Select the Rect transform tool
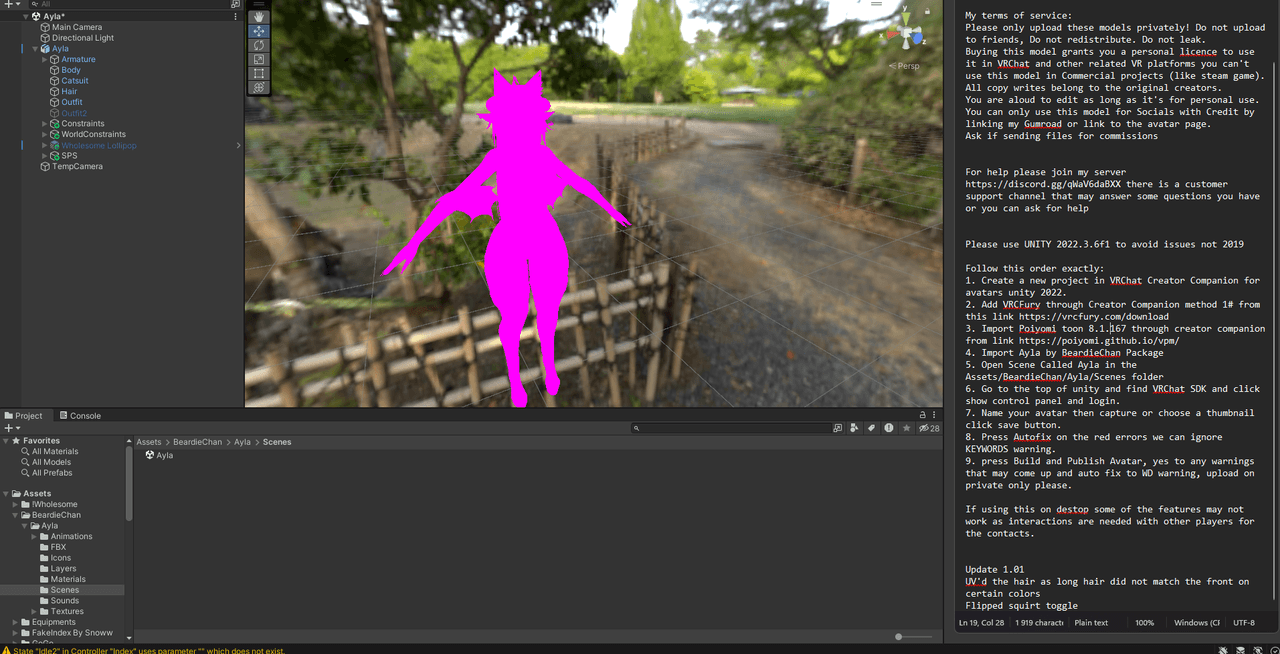This screenshot has height=654, width=1280. 258,73
